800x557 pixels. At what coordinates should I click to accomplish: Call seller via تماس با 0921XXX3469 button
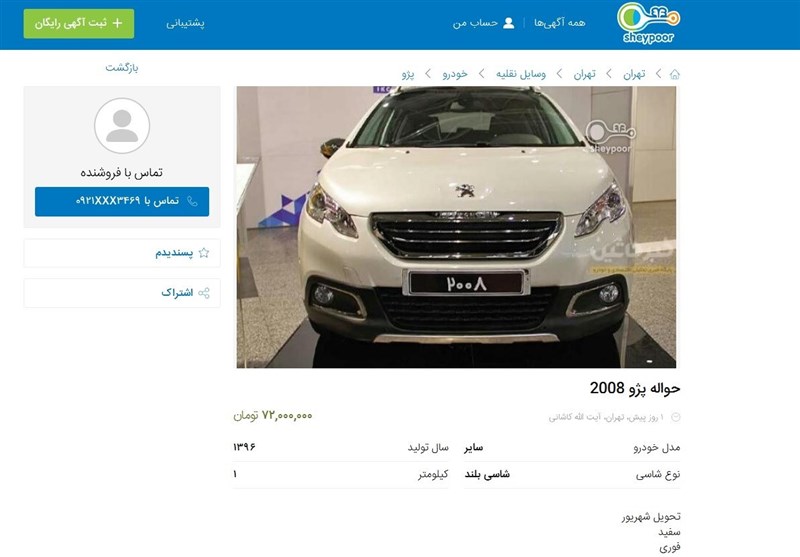(122, 201)
